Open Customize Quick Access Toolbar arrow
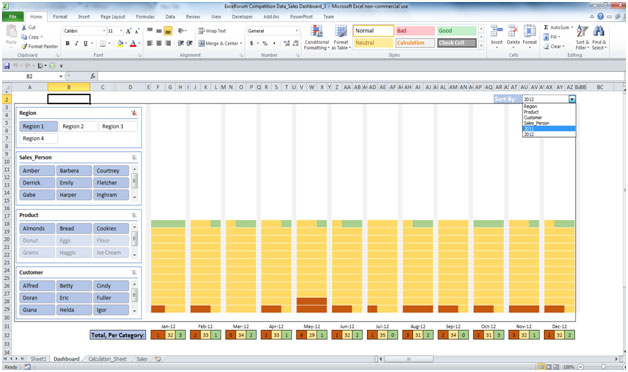The height and width of the screenshot is (372, 628). pyautogui.click(x=61, y=66)
